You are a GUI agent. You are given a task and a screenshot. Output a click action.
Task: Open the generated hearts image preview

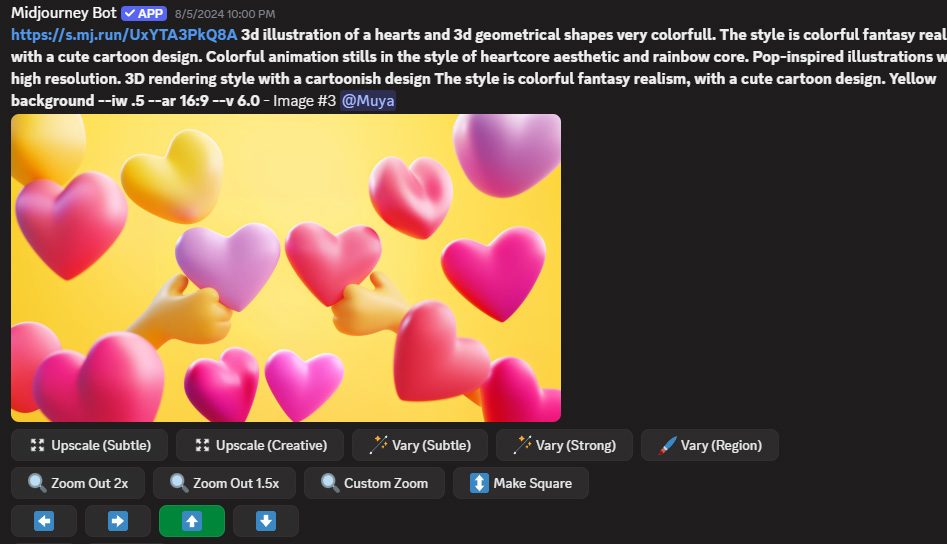(286, 267)
